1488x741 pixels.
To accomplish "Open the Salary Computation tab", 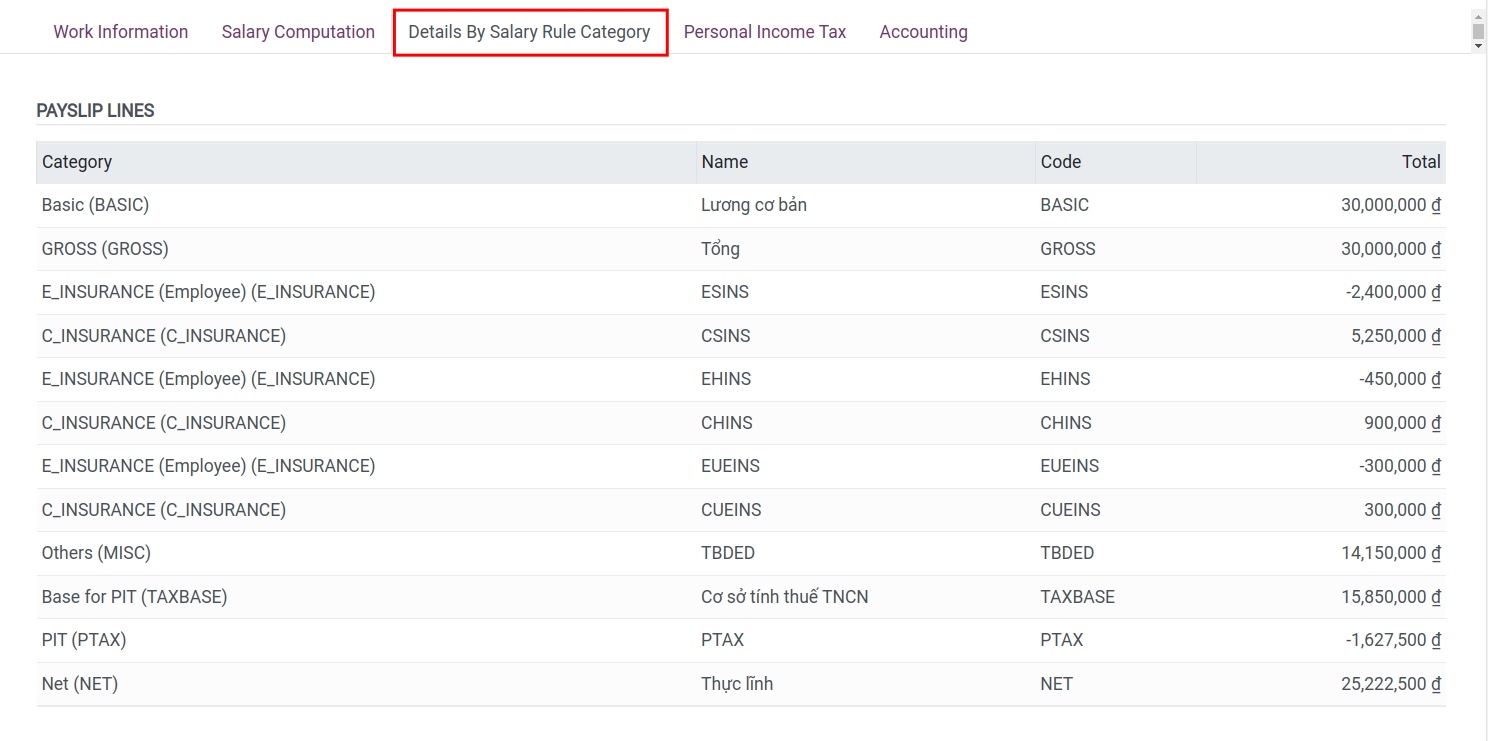I will pyautogui.click(x=297, y=31).
